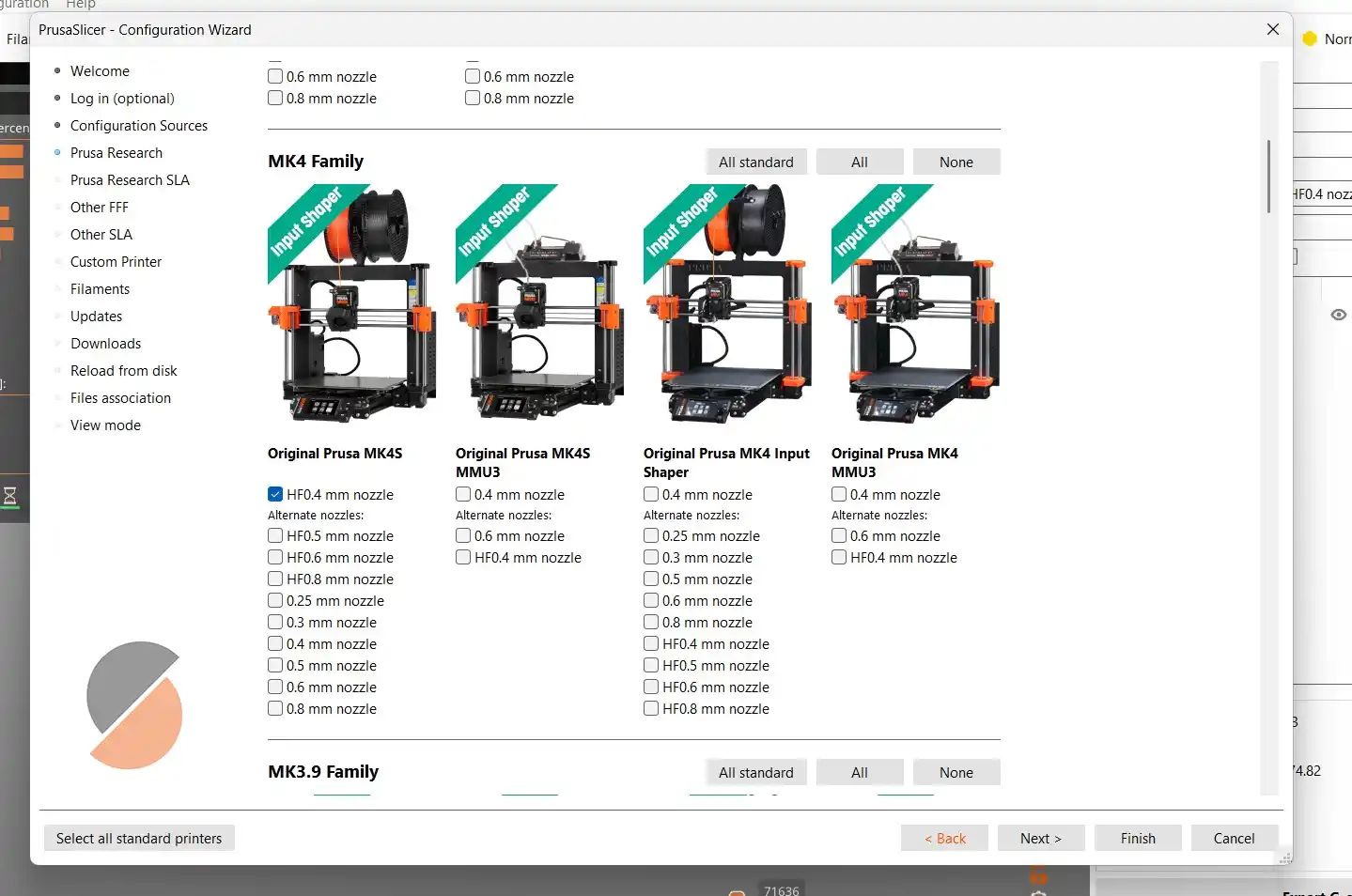Viewport: 1352px width, 896px height.
Task: Go to the View mode page
Action: click(x=105, y=425)
